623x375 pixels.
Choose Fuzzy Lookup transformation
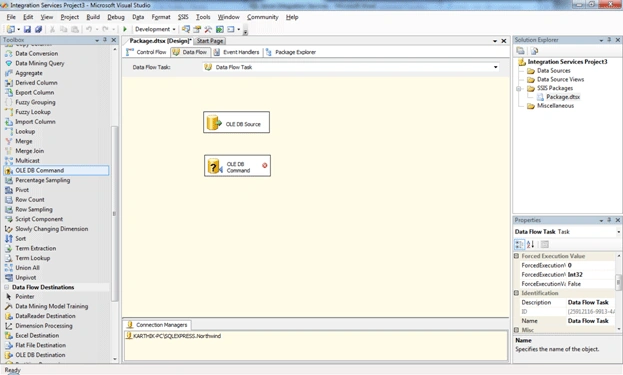pyautogui.click(x=33, y=112)
